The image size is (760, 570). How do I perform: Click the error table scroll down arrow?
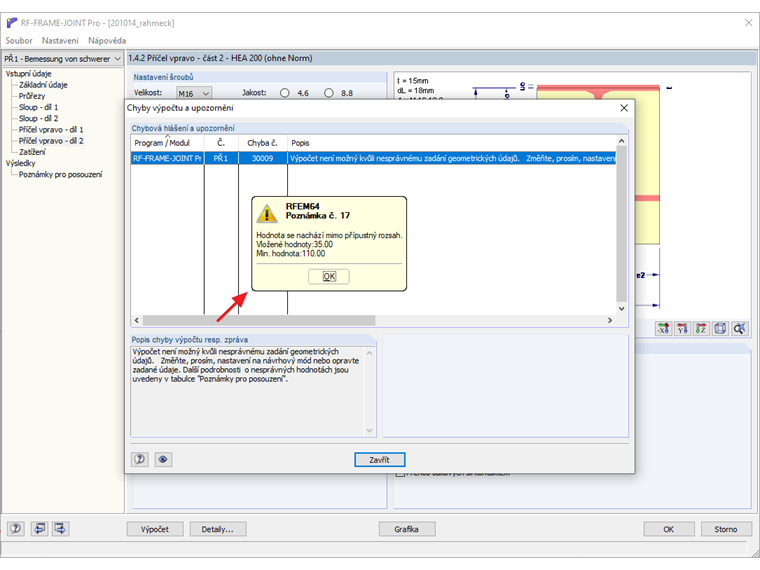pyautogui.click(x=621, y=309)
